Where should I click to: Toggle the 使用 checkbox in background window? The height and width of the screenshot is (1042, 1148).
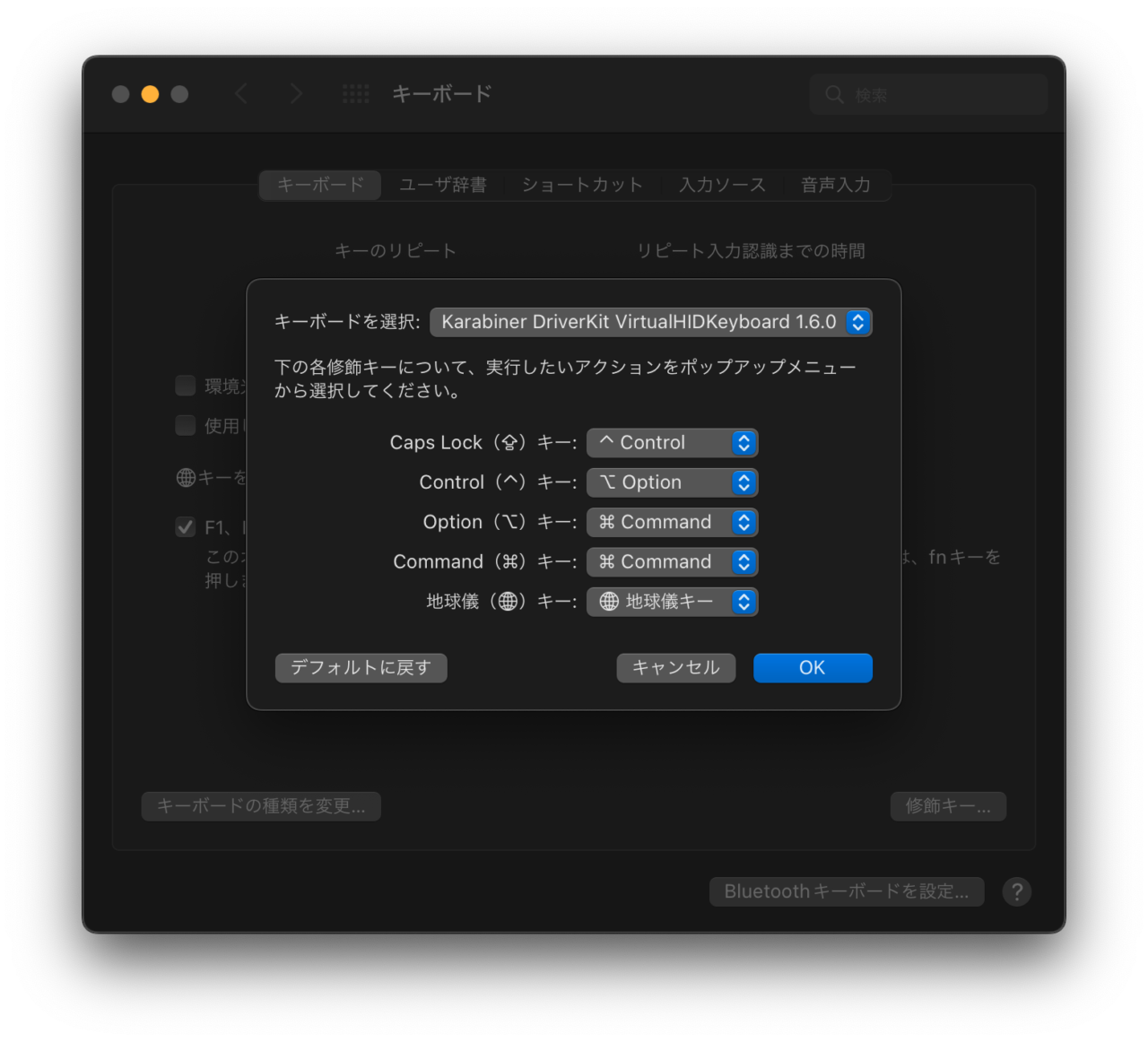[186, 425]
